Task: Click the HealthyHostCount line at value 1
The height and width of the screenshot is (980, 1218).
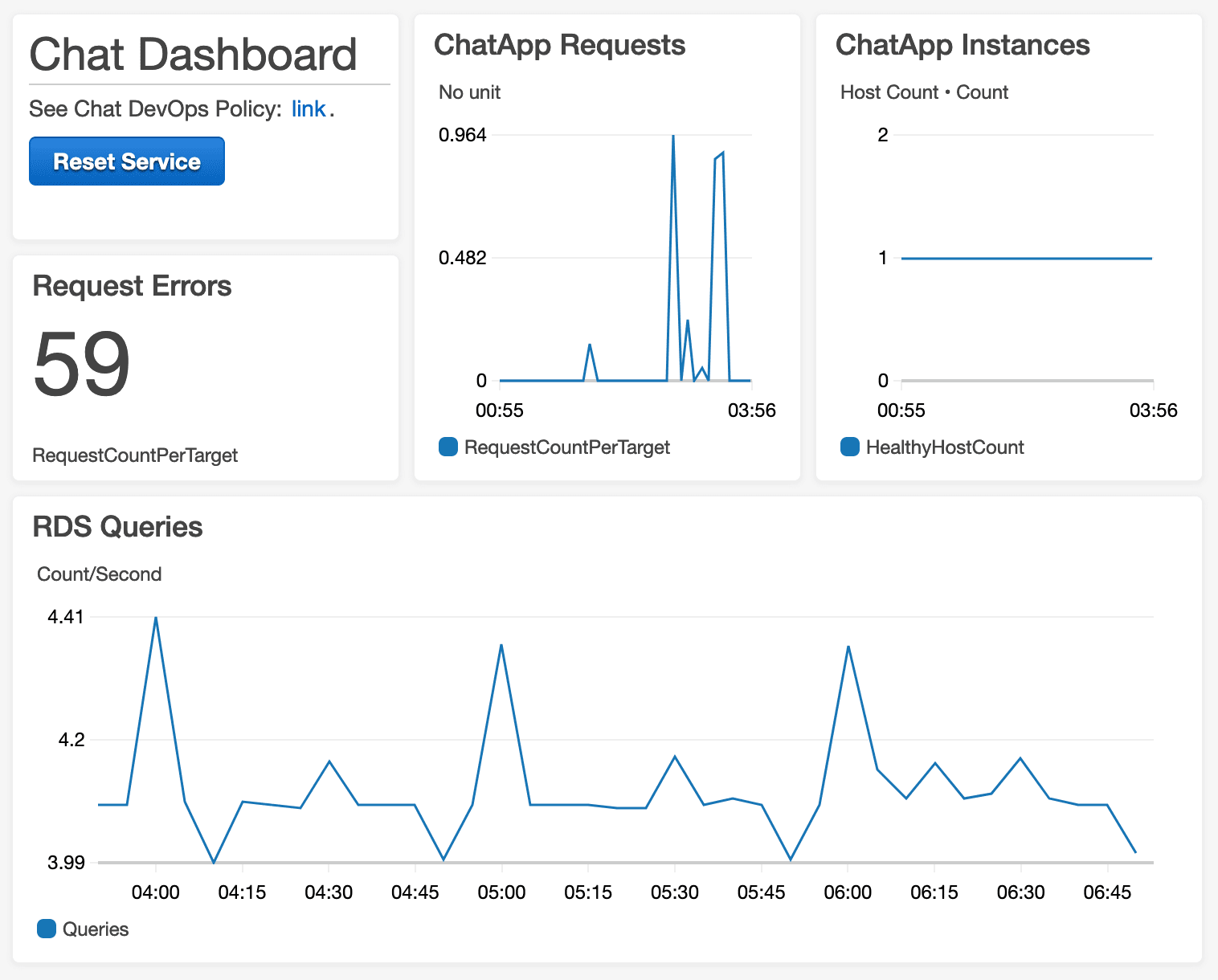Action: [x=1027, y=259]
